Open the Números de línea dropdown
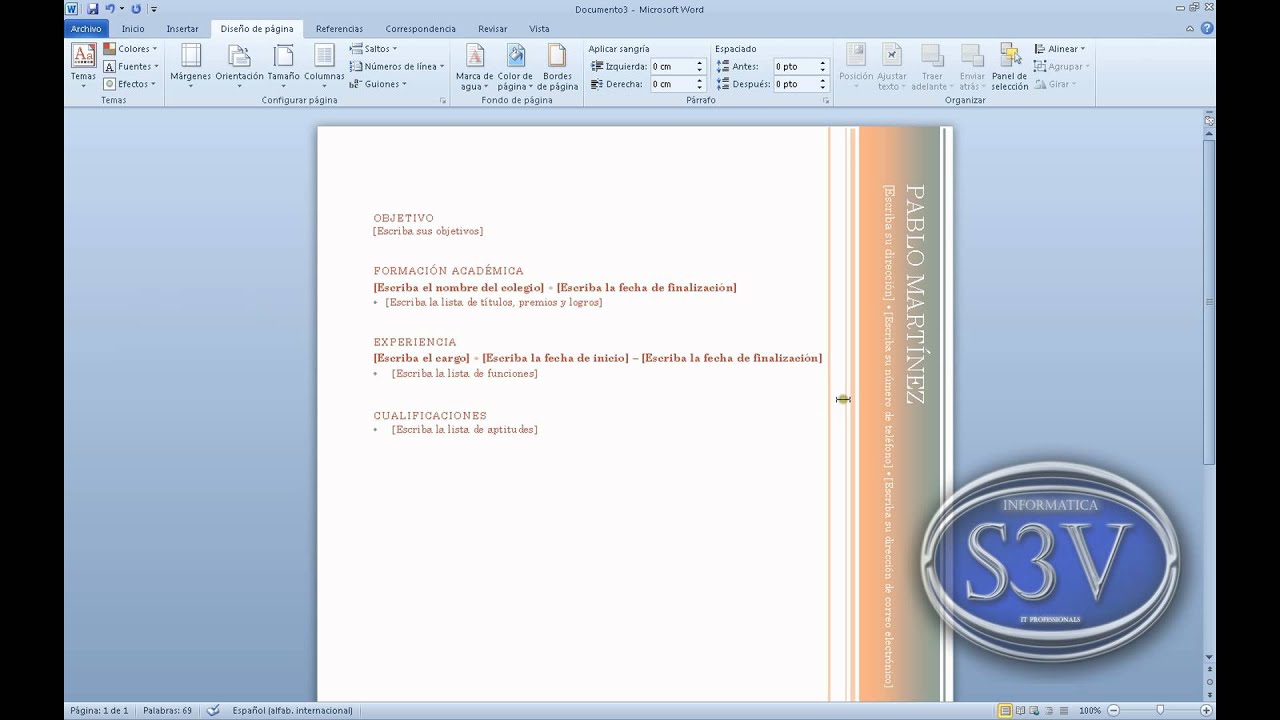Screen dimensions: 1280x720 tap(396, 66)
